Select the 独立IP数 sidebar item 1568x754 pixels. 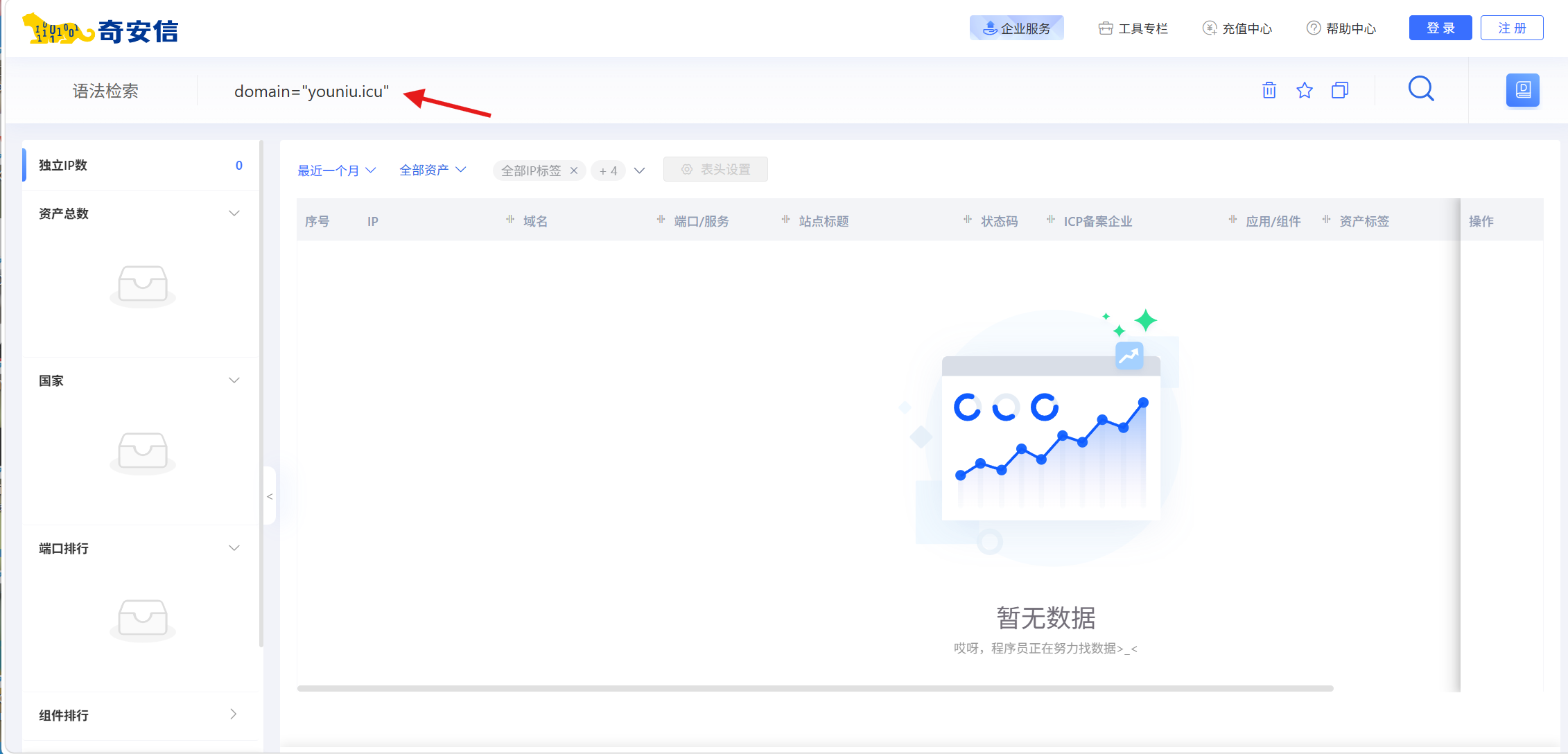coord(141,165)
